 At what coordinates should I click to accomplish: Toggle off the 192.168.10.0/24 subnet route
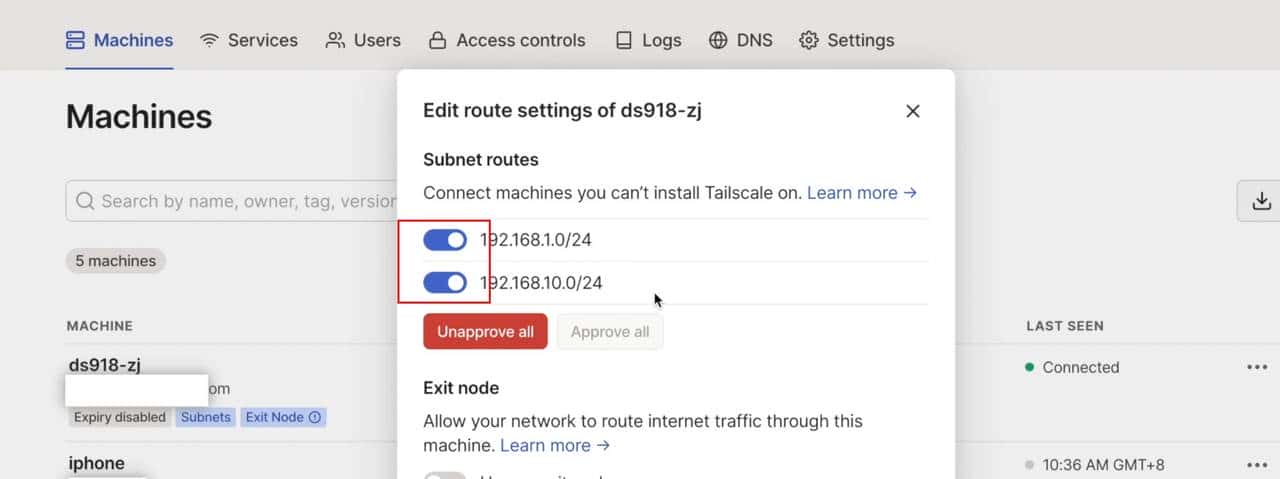[x=445, y=283]
